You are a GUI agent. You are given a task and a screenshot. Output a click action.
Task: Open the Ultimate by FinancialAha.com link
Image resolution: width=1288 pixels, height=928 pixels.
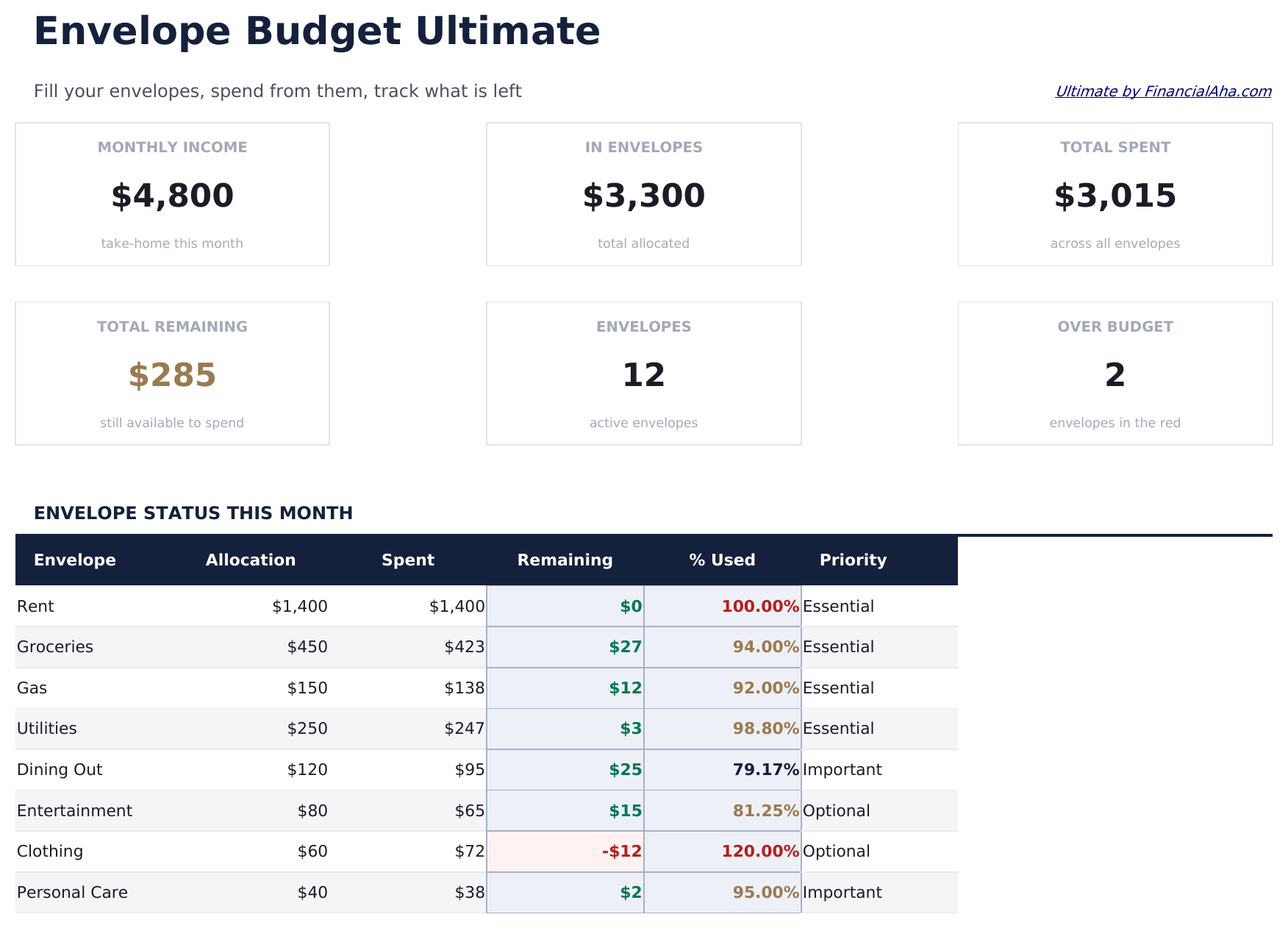(1164, 91)
